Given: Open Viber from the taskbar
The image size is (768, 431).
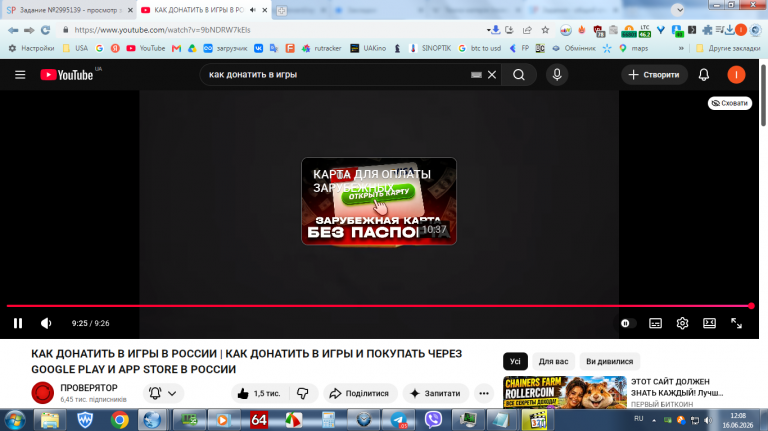Looking at the screenshot, I should pyautogui.click(x=433, y=420).
